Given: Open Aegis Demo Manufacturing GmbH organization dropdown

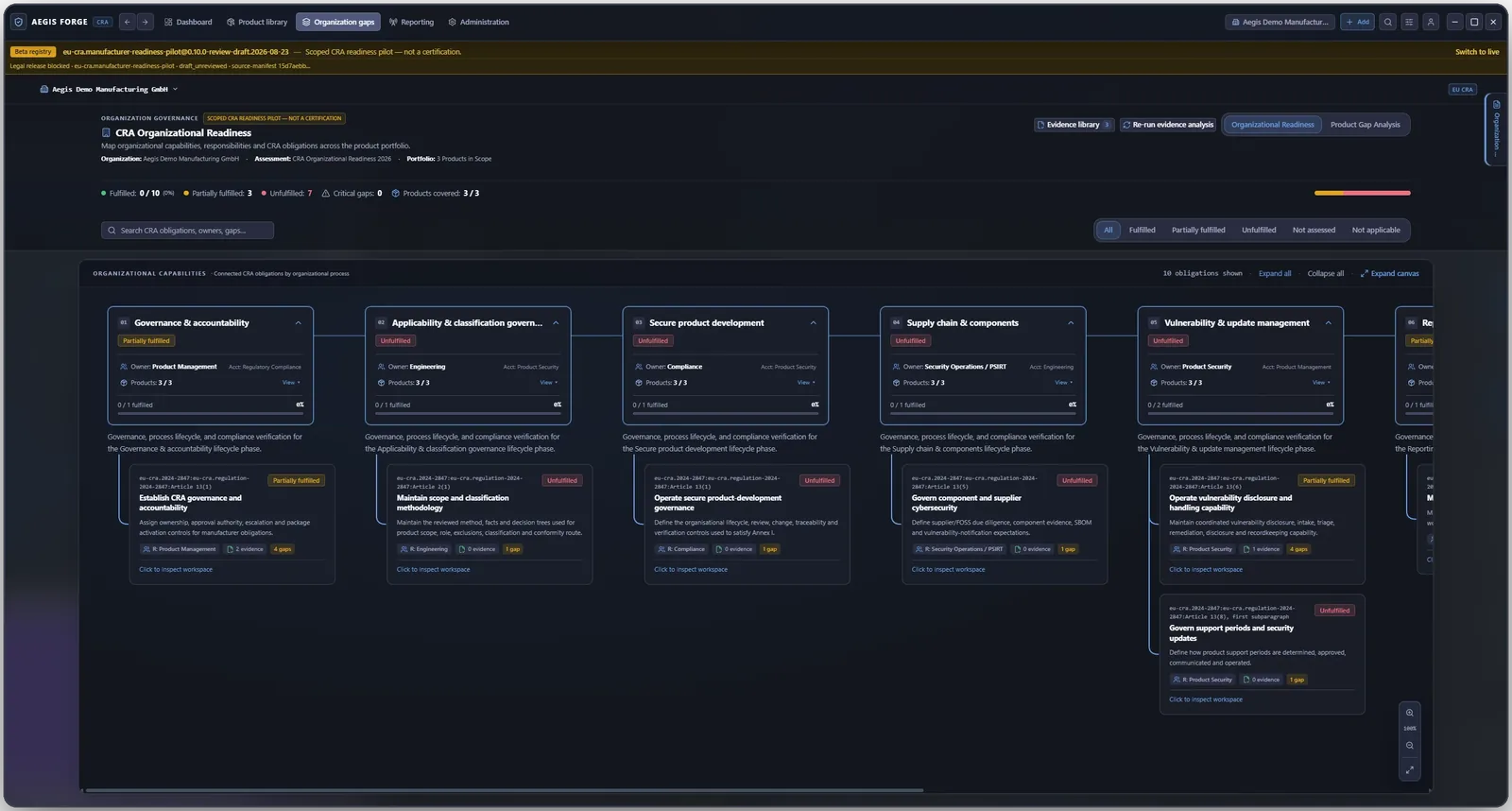Looking at the screenshot, I should tap(109, 89).
